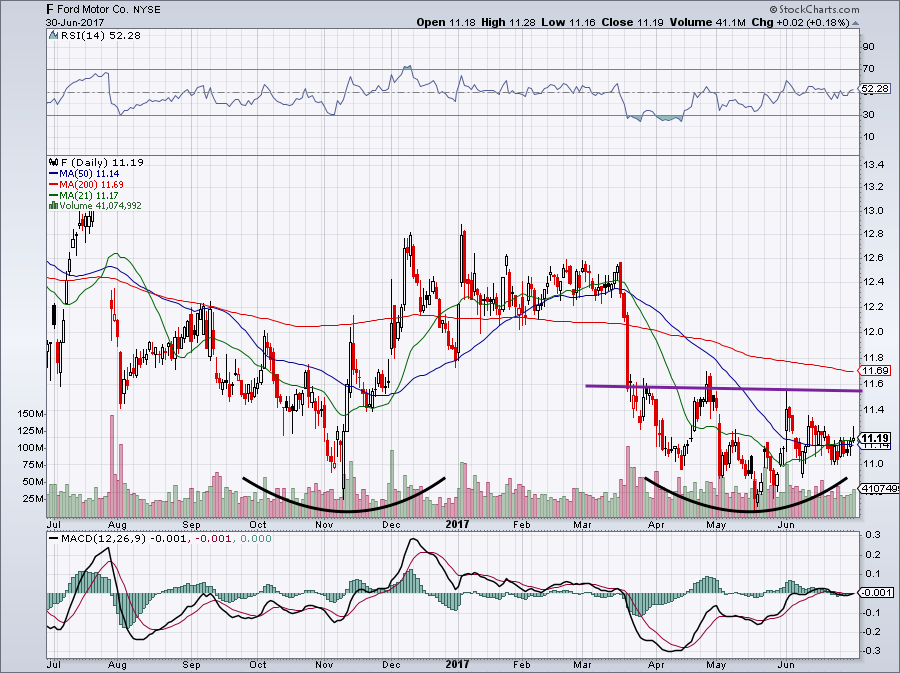
Task: Click the blue MA(50) legend line
Action: click(x=53, y=173)
